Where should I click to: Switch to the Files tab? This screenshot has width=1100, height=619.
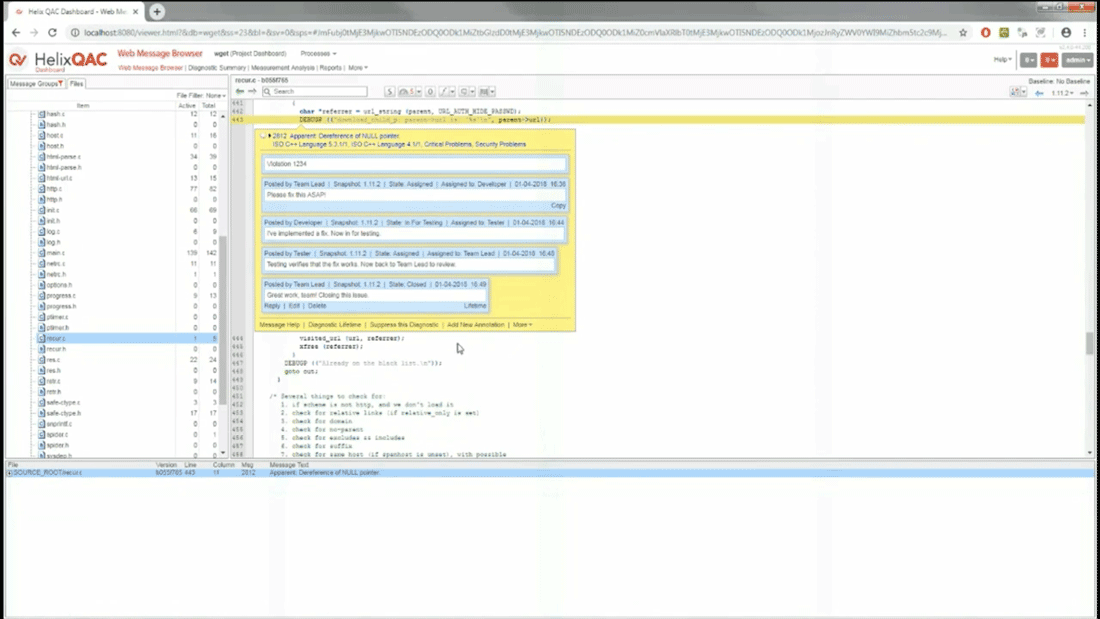(76, 84)
